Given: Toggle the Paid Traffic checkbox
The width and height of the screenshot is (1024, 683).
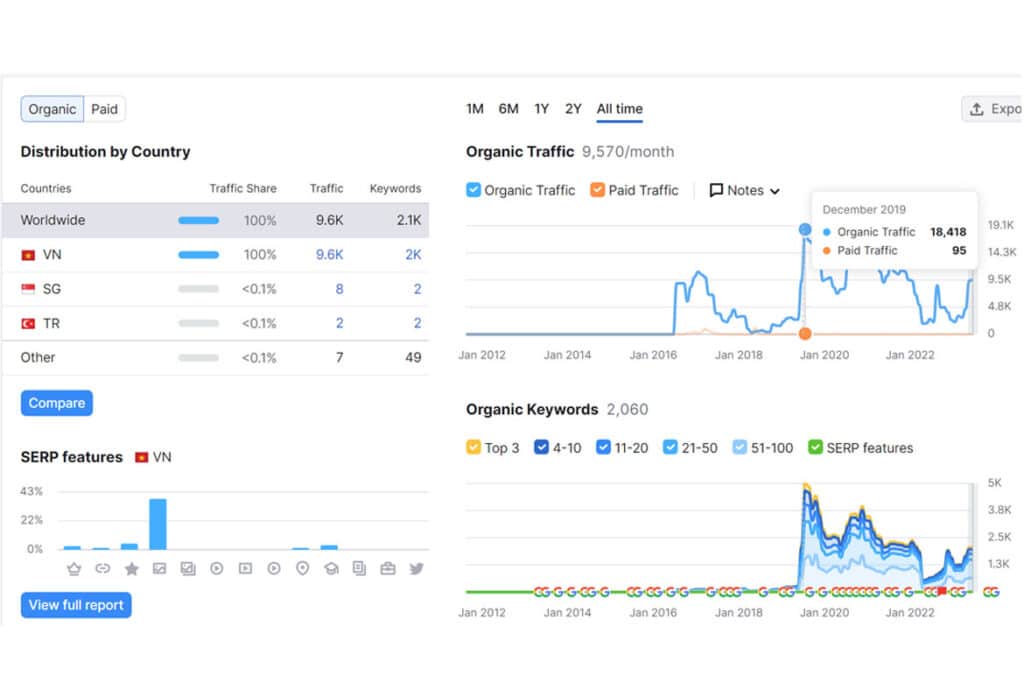Looking at the screenshot, I should tap(598, 190).
